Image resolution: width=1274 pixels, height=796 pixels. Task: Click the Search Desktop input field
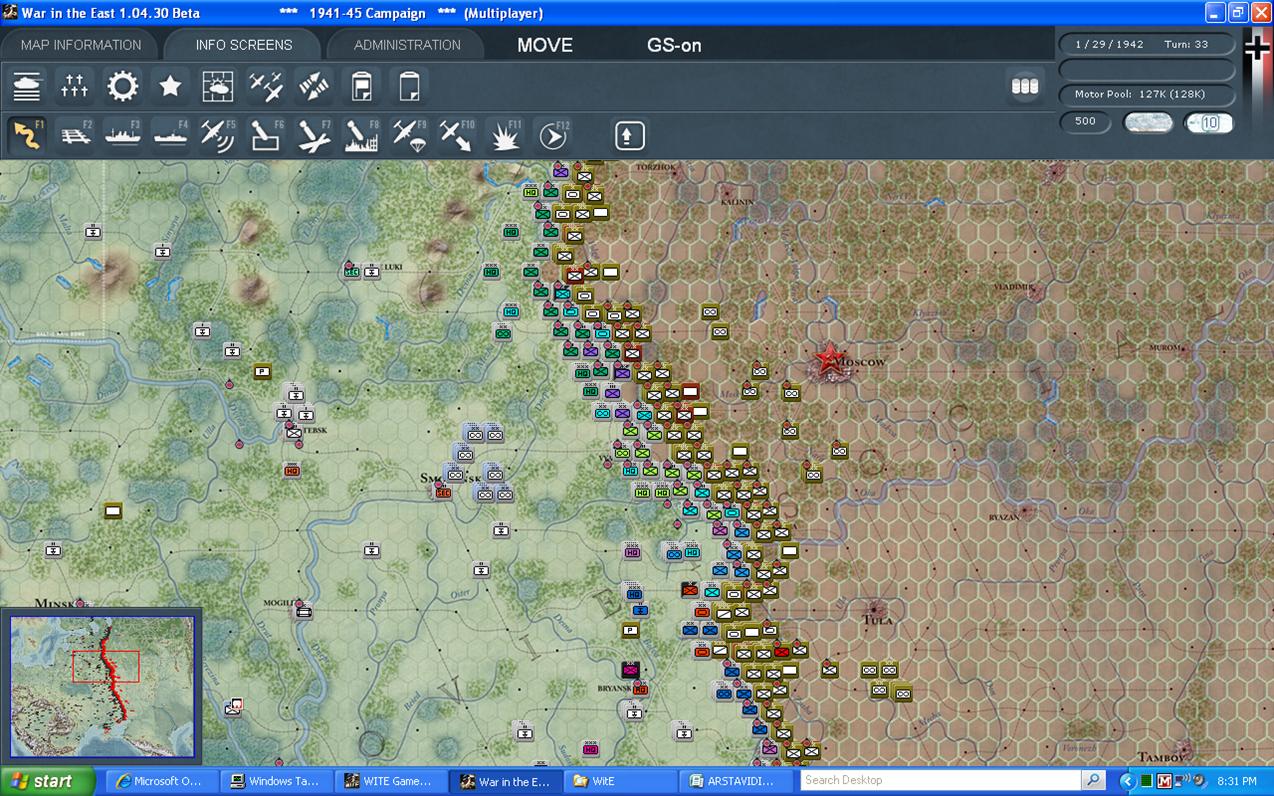tap(940, 780)
